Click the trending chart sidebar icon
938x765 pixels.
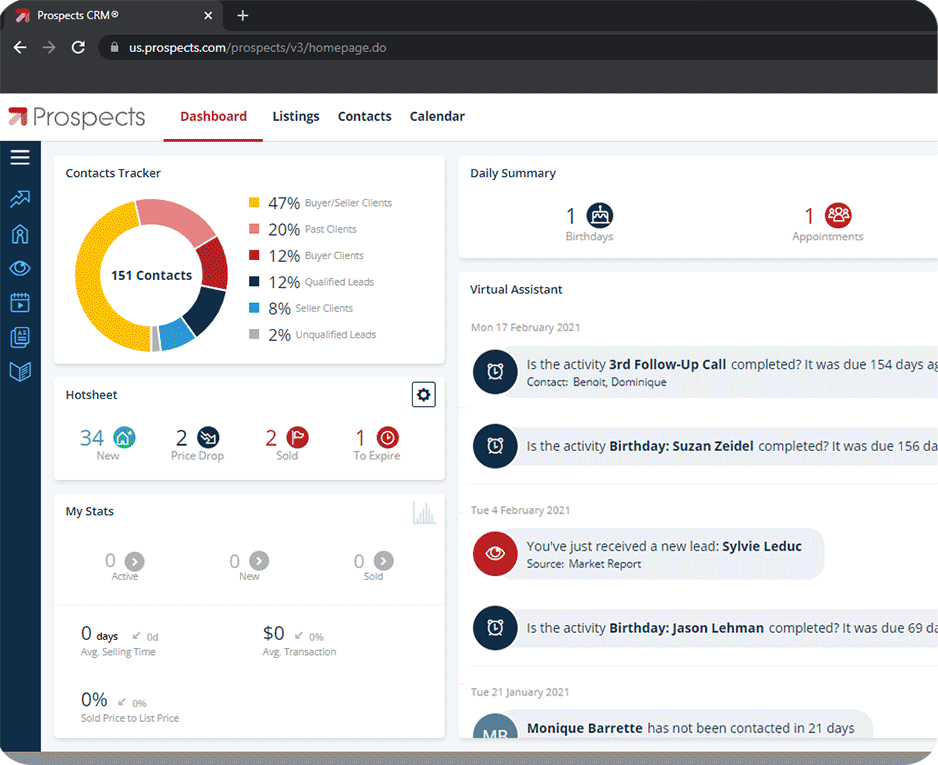[x=20, y=199]
